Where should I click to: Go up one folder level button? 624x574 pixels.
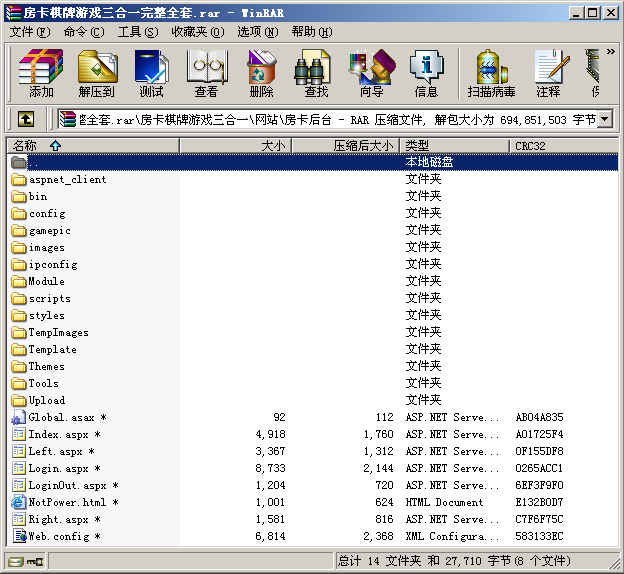[x=26, y=120]
